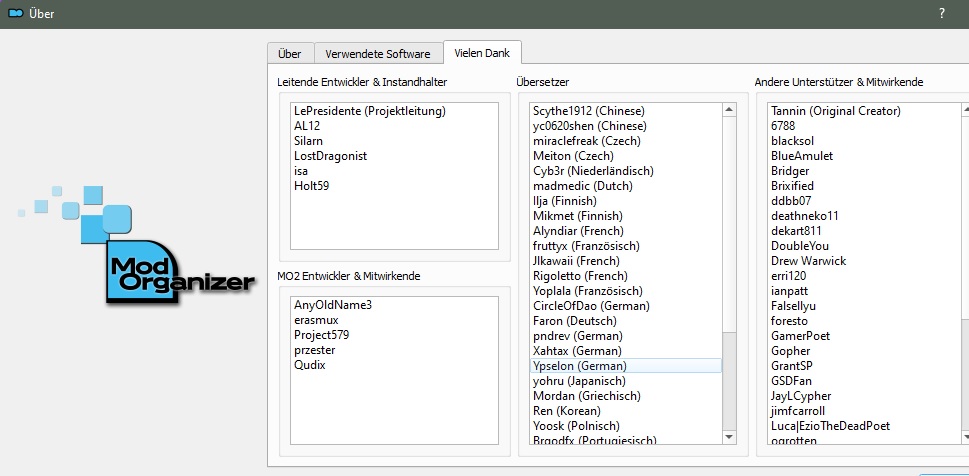
Task: Select erasmux in MO2 developers list
Action: pyautogui.click(x=315, y=320)
